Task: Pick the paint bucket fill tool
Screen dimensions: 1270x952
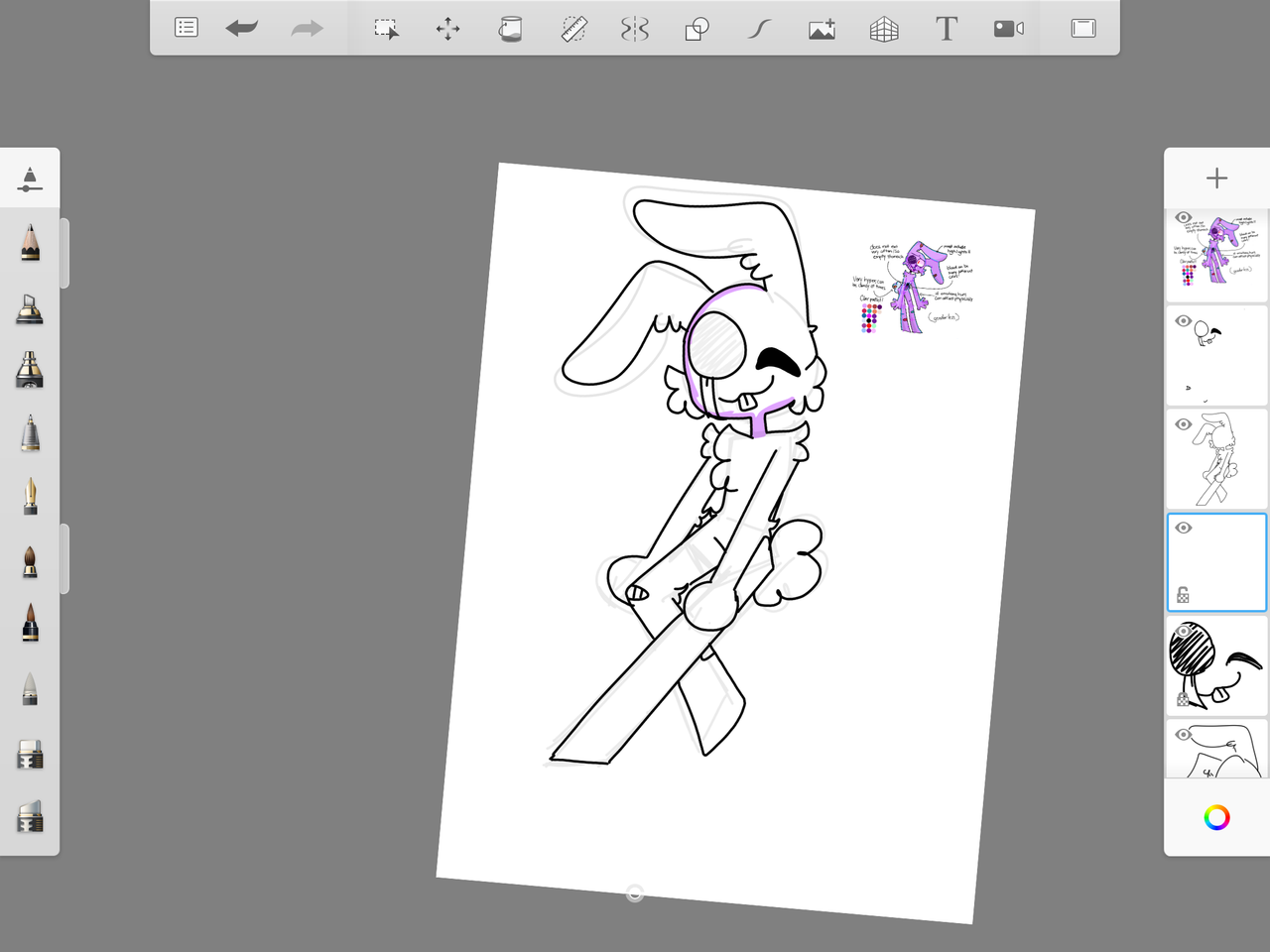Action: coord(510,29)
